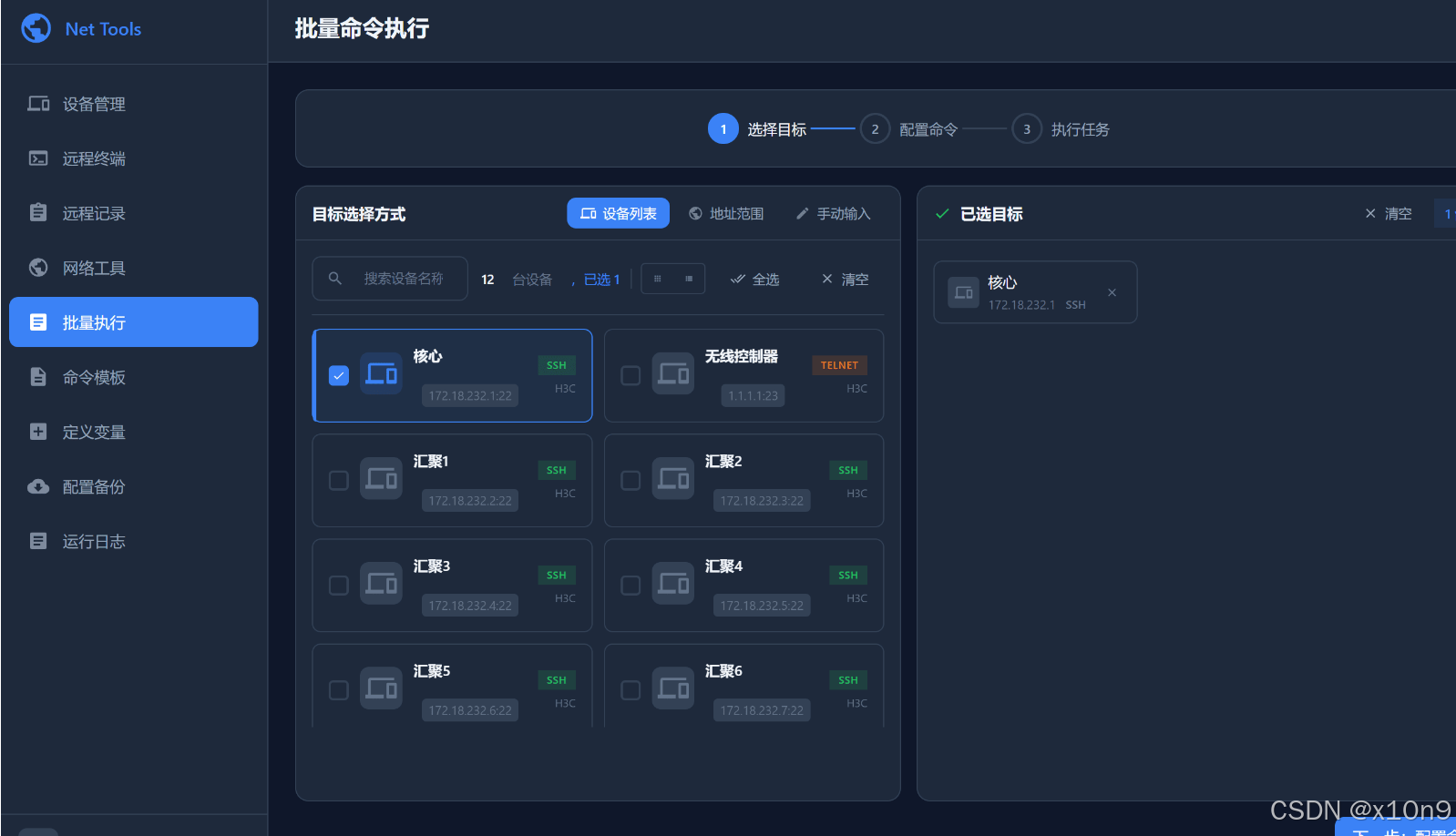This screenshot has width=1456, height=836.
Task: Check the 无线控制器 device checkbox
Action: point(631,375)
